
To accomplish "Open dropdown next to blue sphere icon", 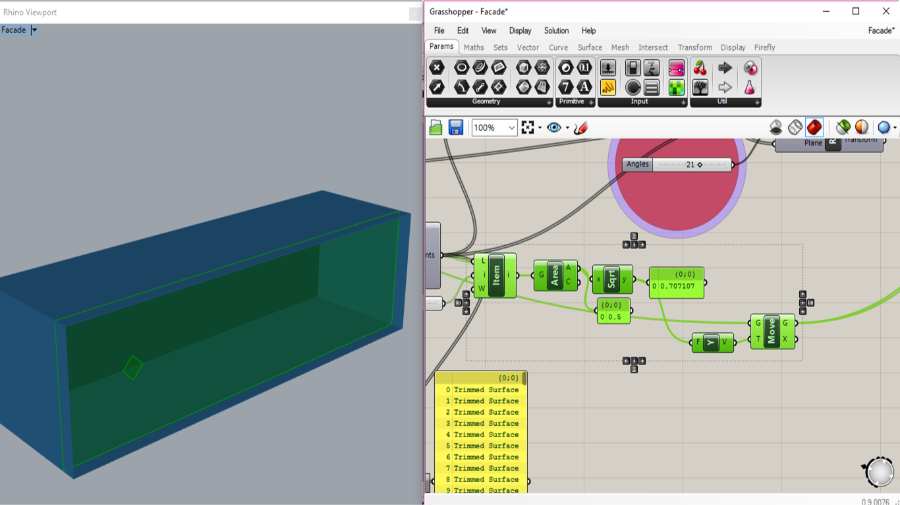I will [895, 127].
